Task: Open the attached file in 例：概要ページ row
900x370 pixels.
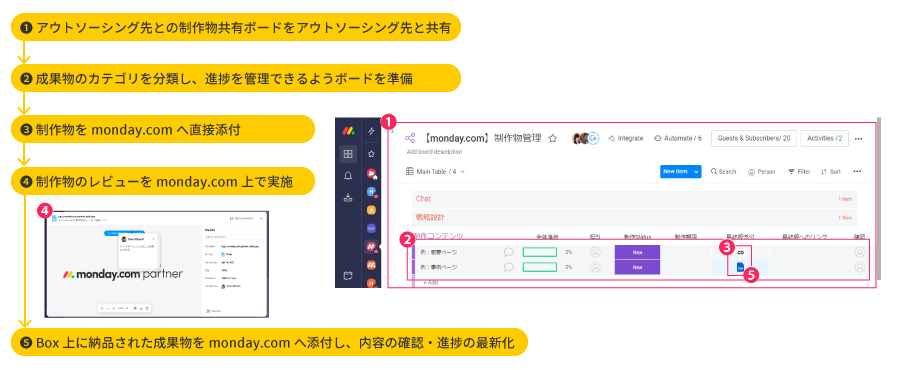Action: [740, 252]
